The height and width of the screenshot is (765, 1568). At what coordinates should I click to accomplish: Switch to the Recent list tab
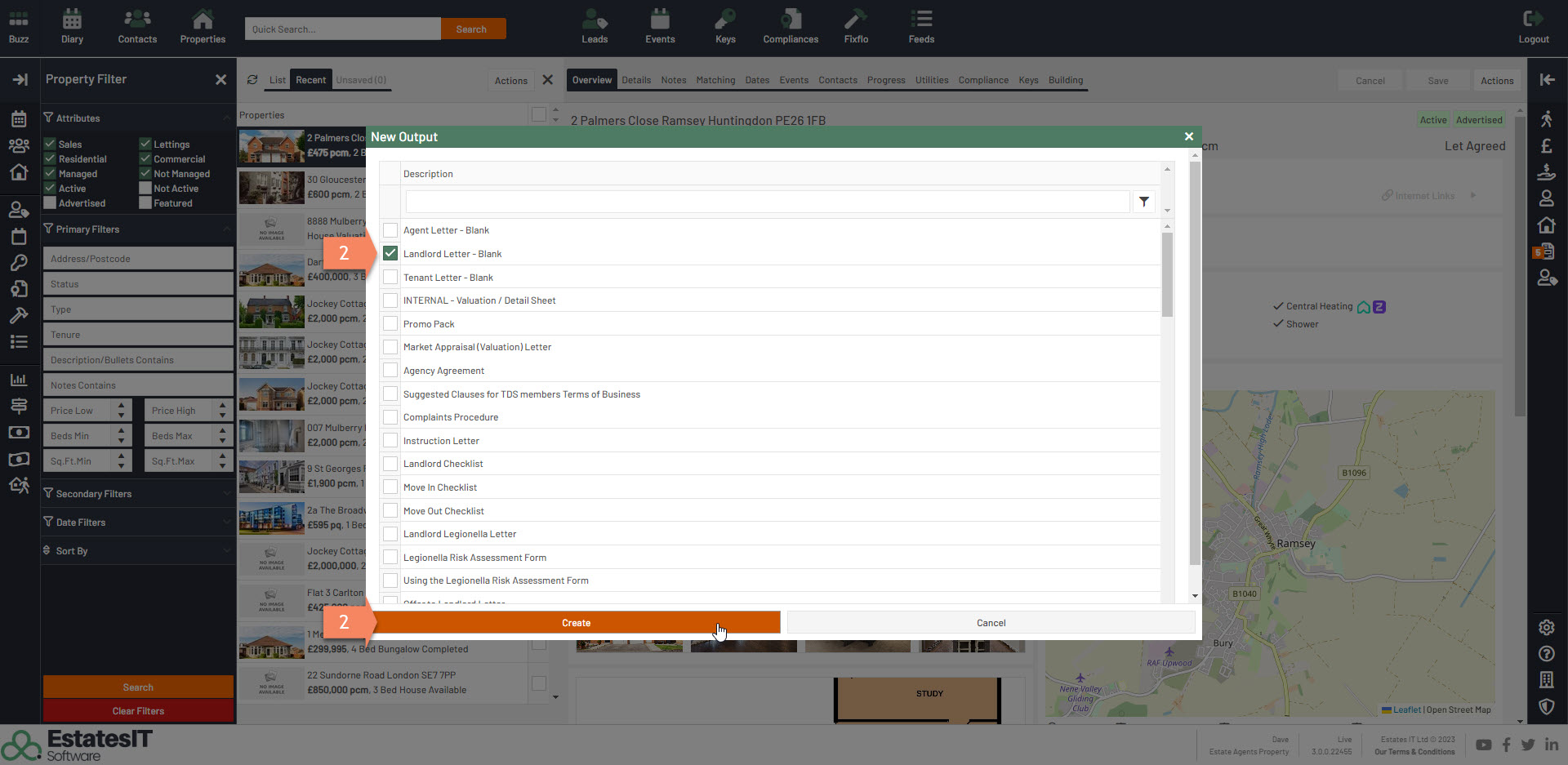pos(310,80)
